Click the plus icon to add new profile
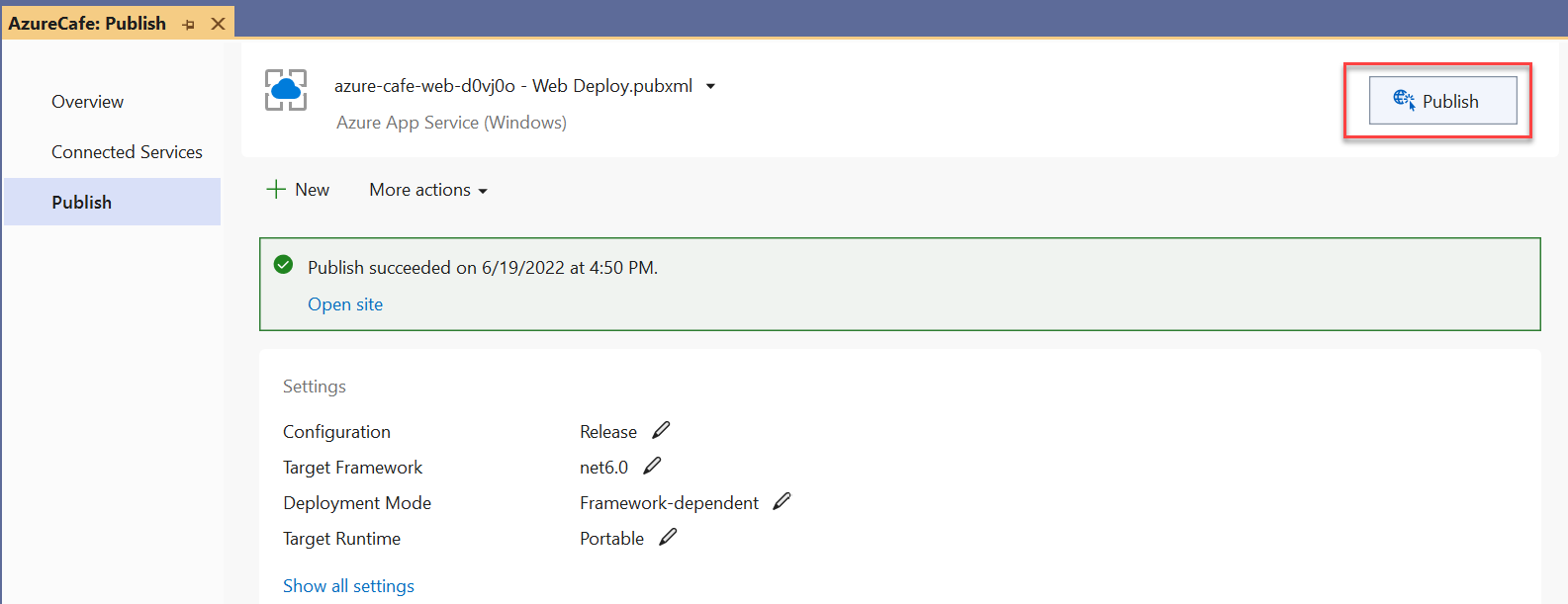The width and height of the screenshot is (1568, 604). [x=276, y=189]
